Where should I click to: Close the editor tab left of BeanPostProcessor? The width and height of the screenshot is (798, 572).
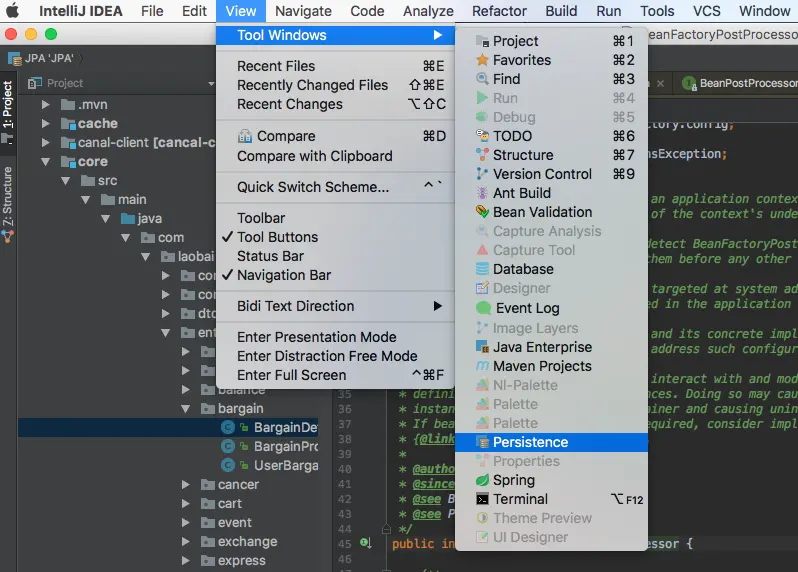click(660, 83)
